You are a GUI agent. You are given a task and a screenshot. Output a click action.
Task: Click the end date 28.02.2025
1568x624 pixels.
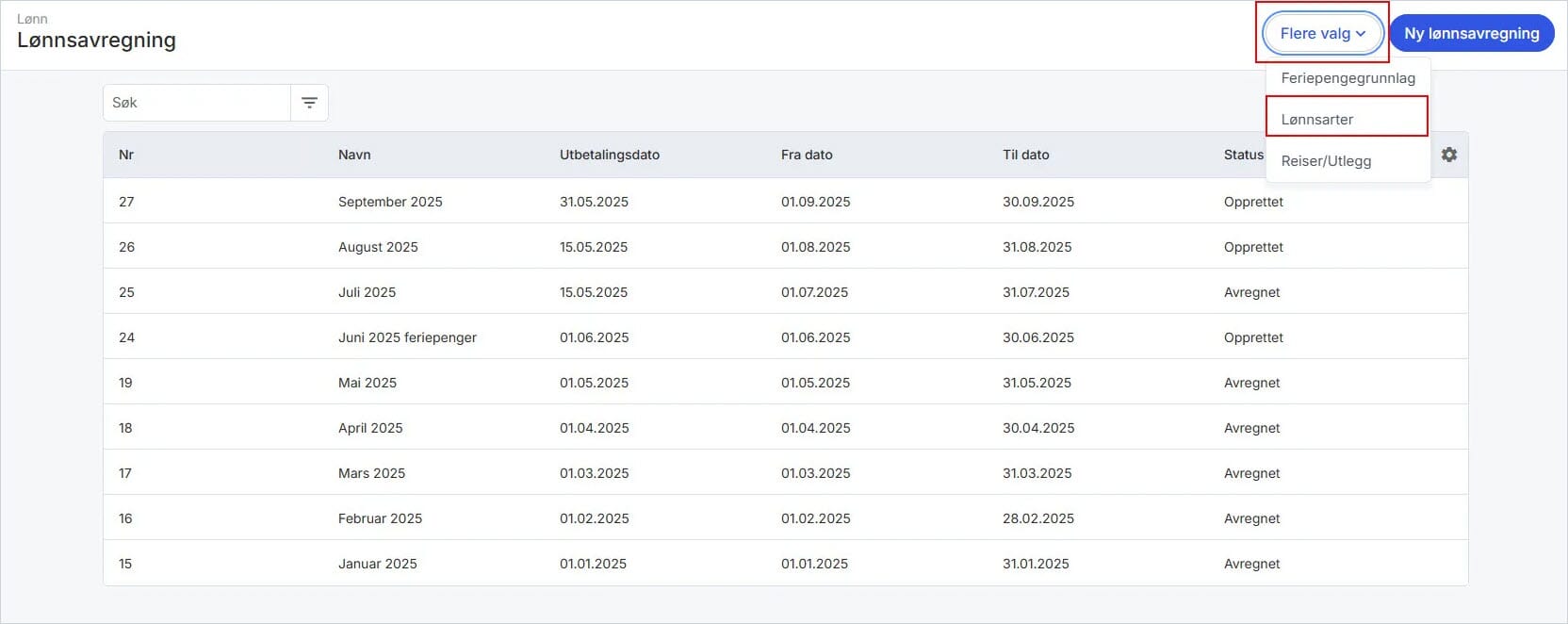1038,518
